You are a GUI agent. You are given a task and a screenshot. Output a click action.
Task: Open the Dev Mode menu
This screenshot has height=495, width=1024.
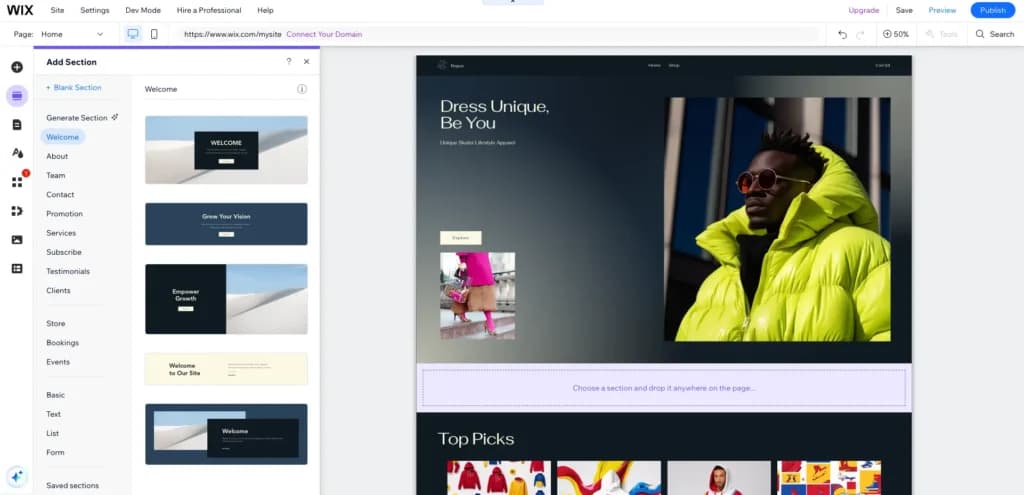(x=143, y=10)
